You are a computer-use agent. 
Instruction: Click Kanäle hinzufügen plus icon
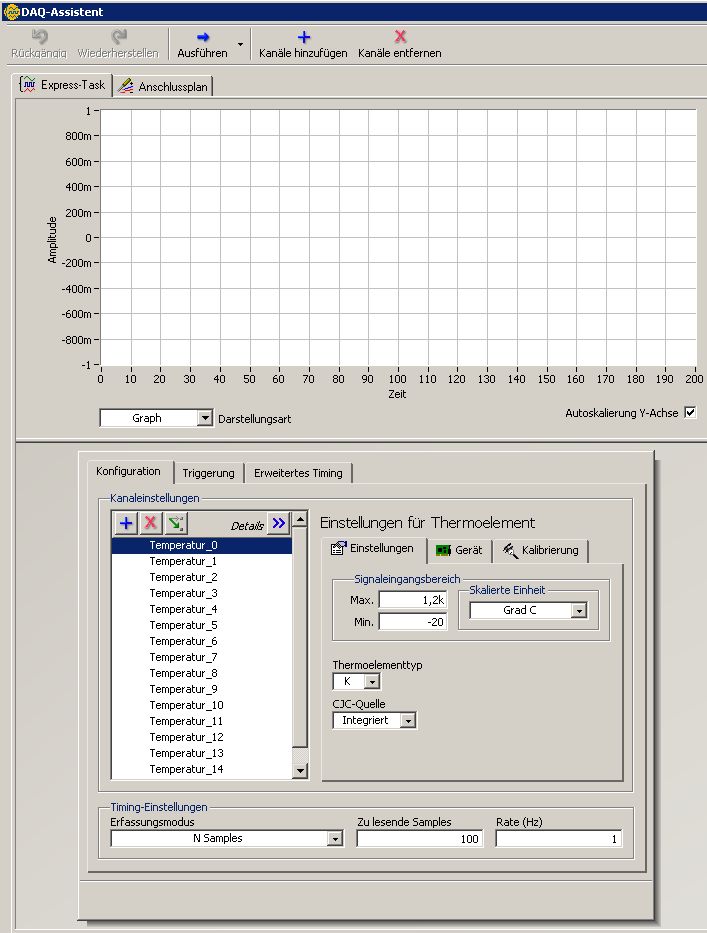(304, 37)
